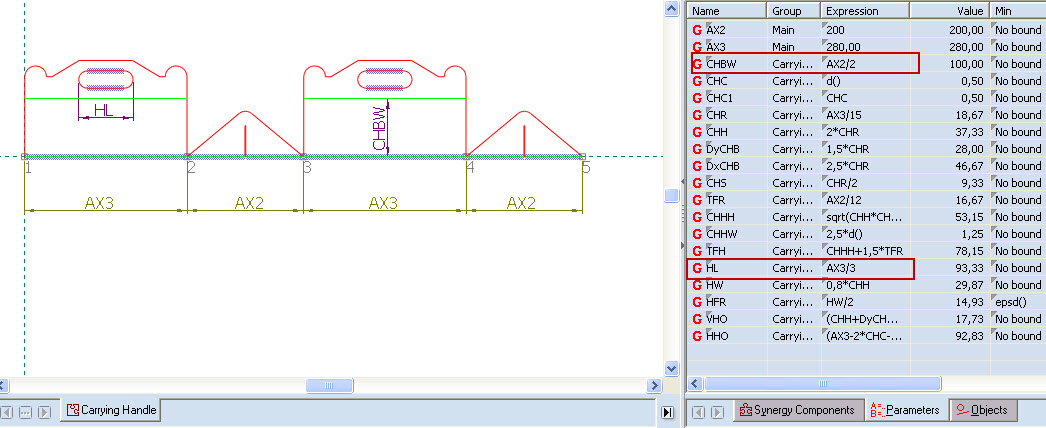Click the G icon next to AX2
Image resolution: width=1046 pixels, height=428 pixels.
[x=697, y=30]
